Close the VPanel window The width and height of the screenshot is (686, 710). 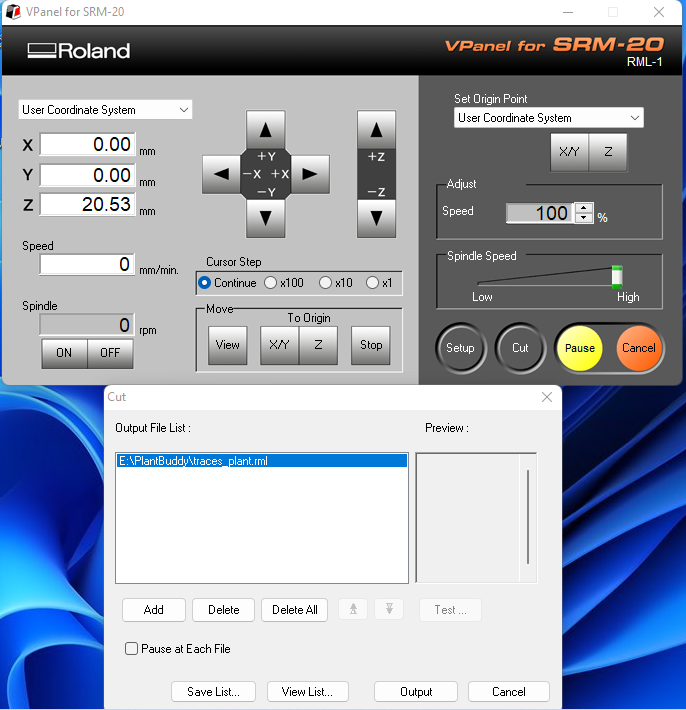click(x=659, y=12)
